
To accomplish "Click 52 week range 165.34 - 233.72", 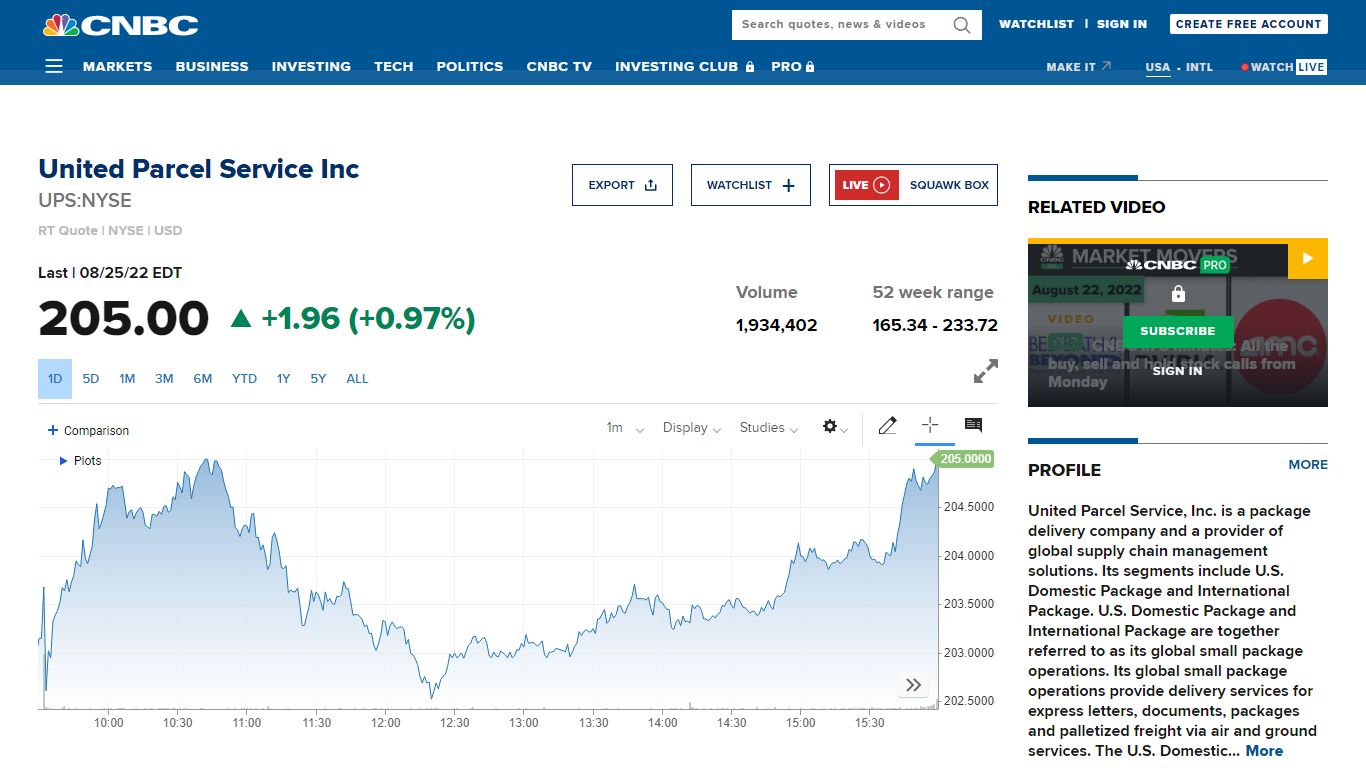I will click(935, 325).
